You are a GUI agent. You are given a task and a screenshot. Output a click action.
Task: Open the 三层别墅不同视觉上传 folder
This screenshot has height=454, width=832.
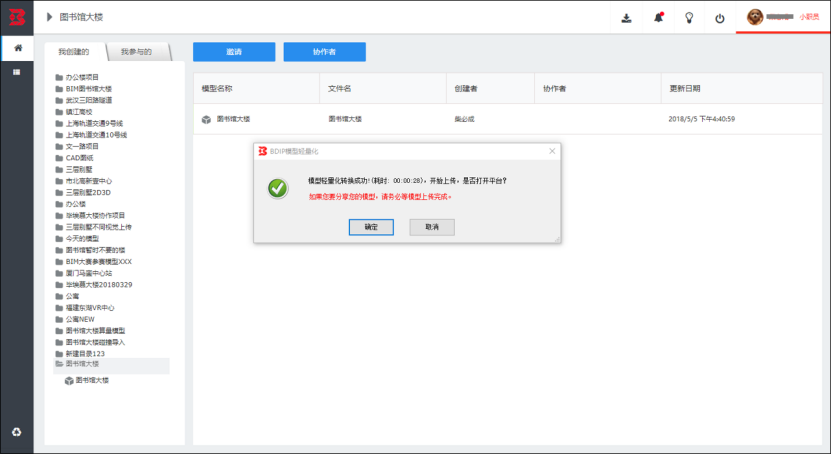coord(99,227)
